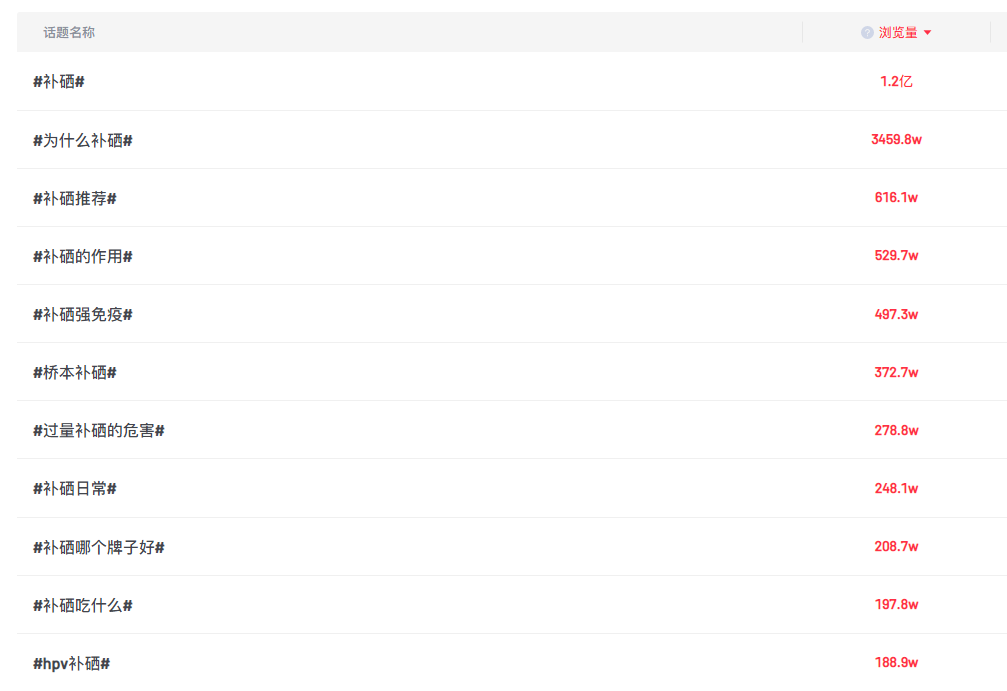
Task: Select the #hpv补硒# topic
Action: [x=72, y=663]
